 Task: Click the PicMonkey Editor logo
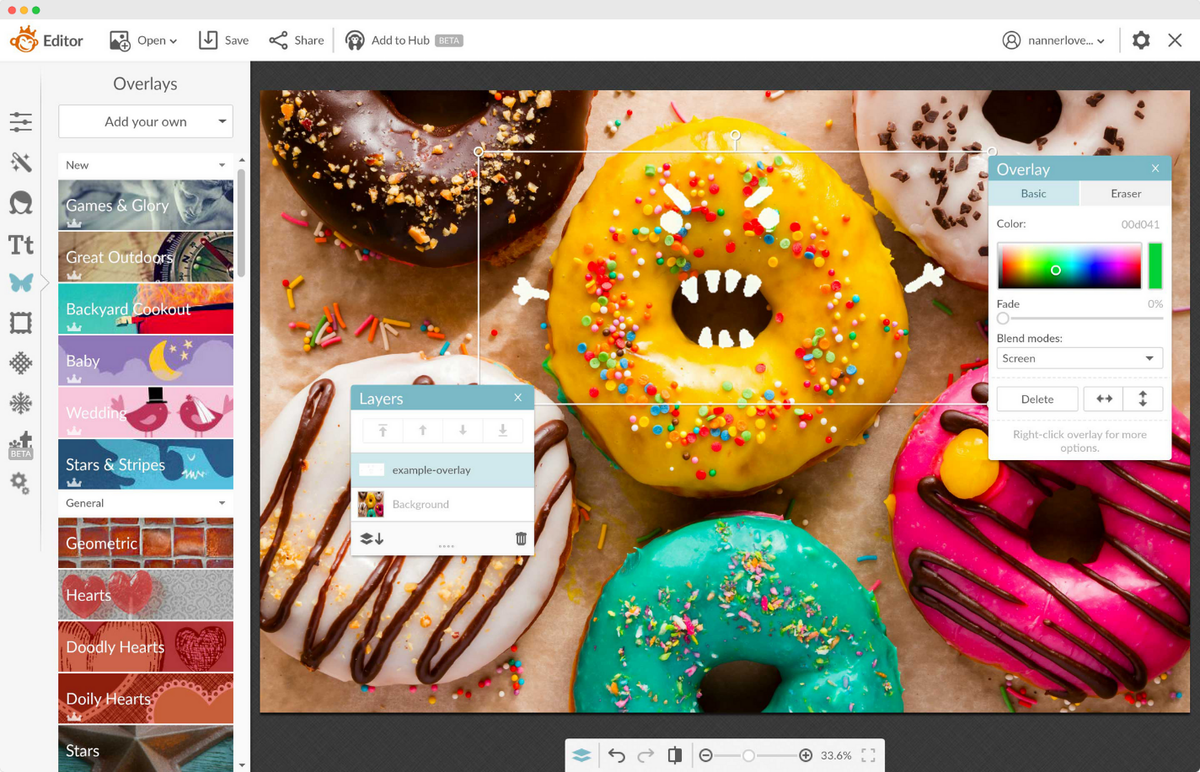pos(47,40)
